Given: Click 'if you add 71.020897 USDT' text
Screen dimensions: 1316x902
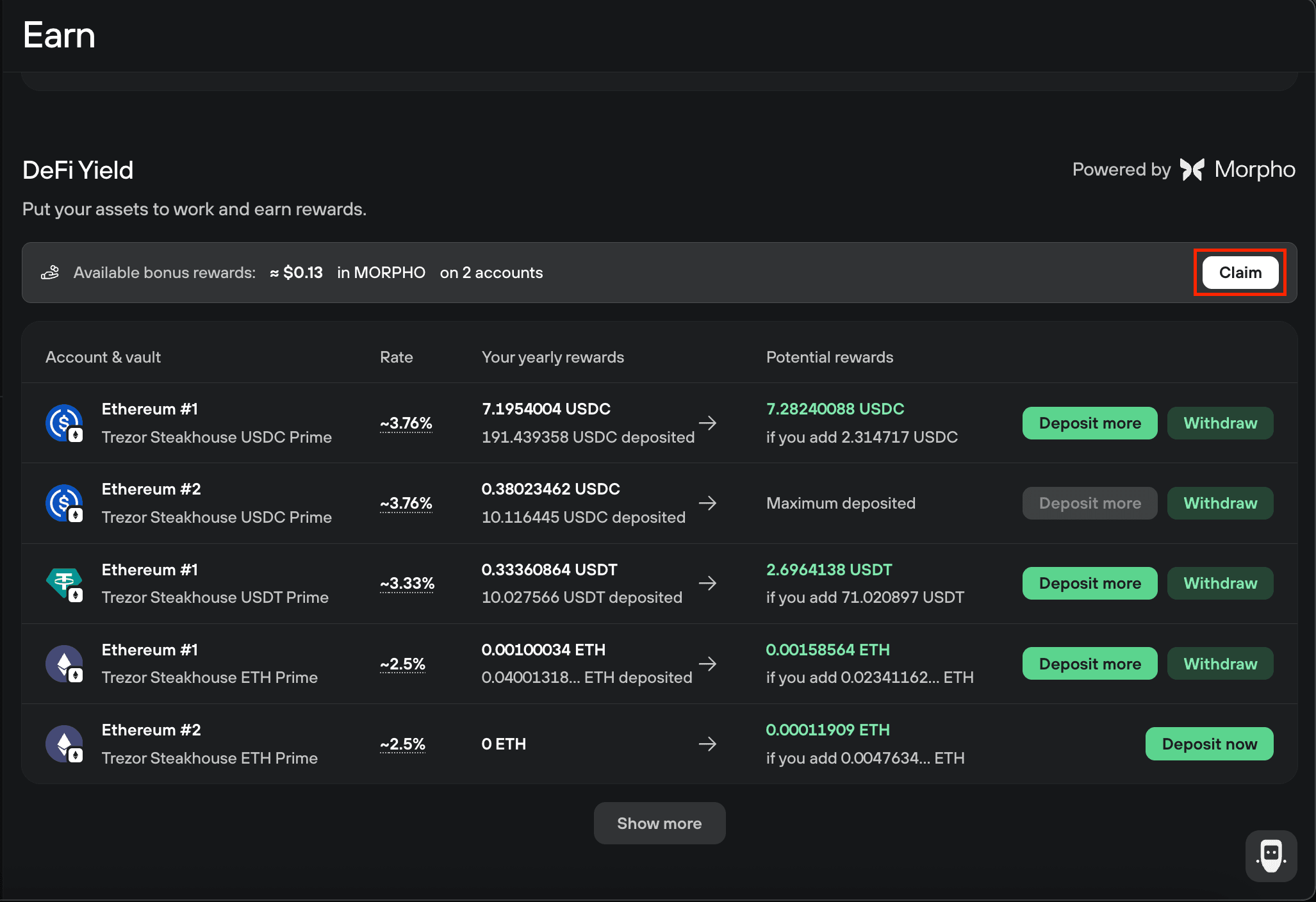Looking at the screenshot, I should pos(865,597).
